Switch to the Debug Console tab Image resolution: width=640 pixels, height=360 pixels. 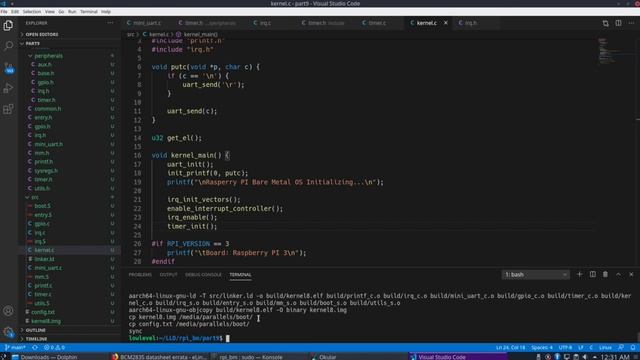click(x=203, y=275)
